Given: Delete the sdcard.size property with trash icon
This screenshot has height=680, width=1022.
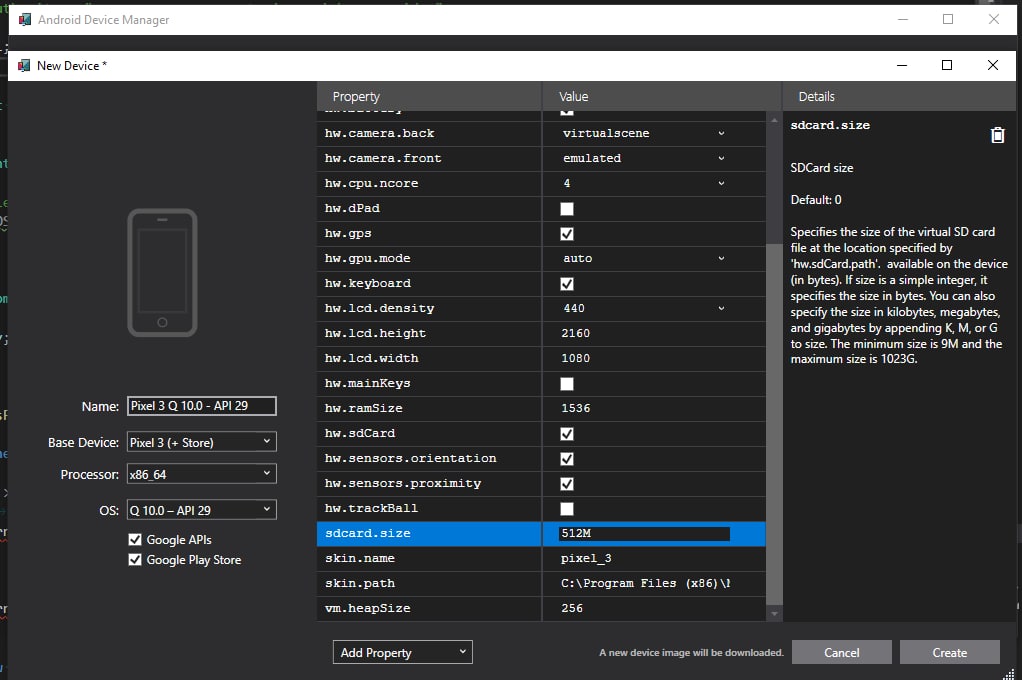Looking at the screenshot, I should point(997,135).
